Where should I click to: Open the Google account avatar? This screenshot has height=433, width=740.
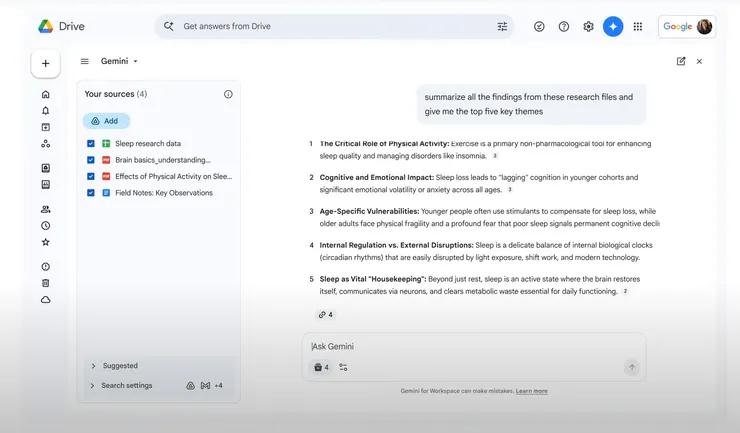(704, 26)
